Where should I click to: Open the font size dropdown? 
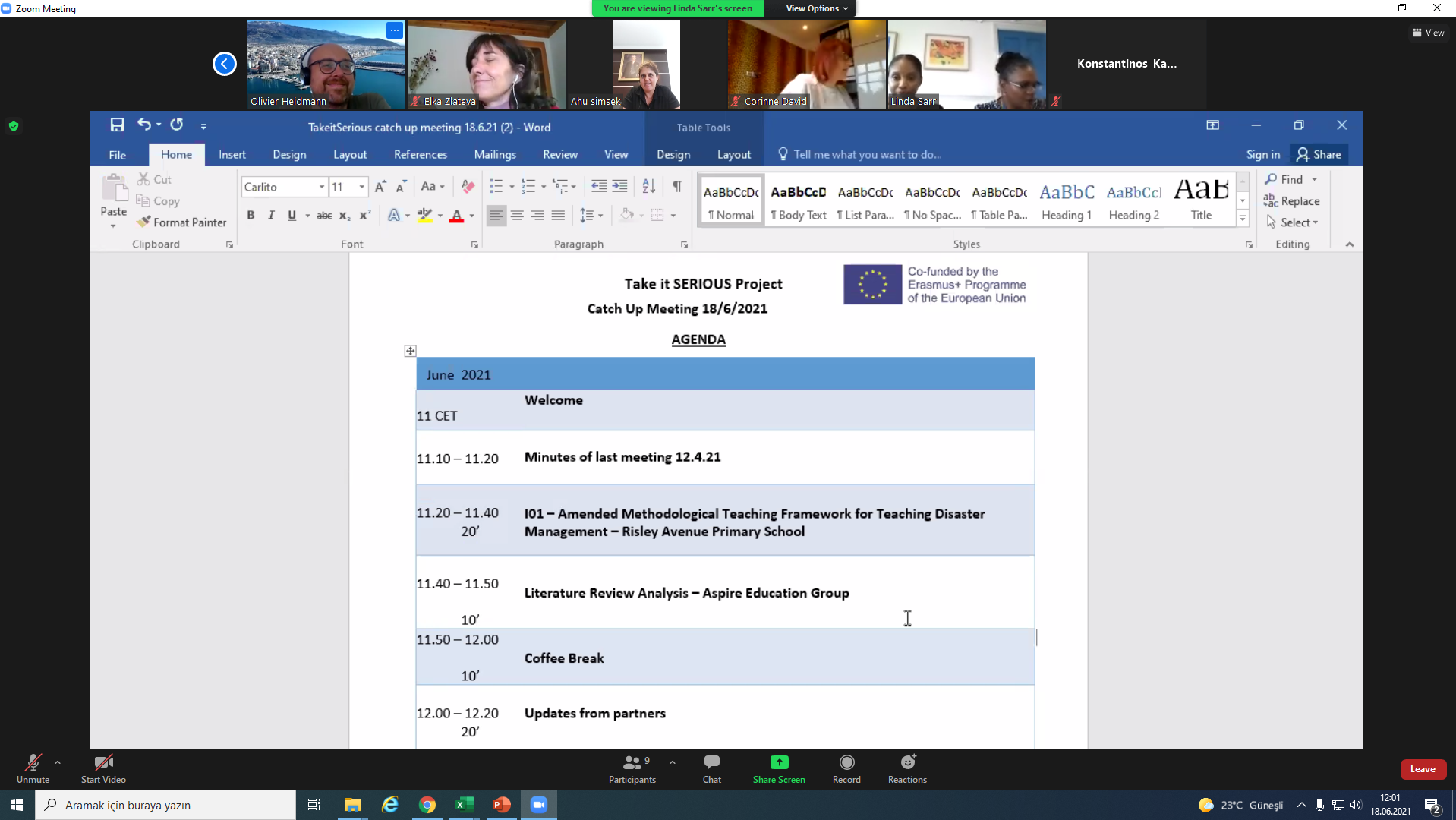click(x=362, y=187)
